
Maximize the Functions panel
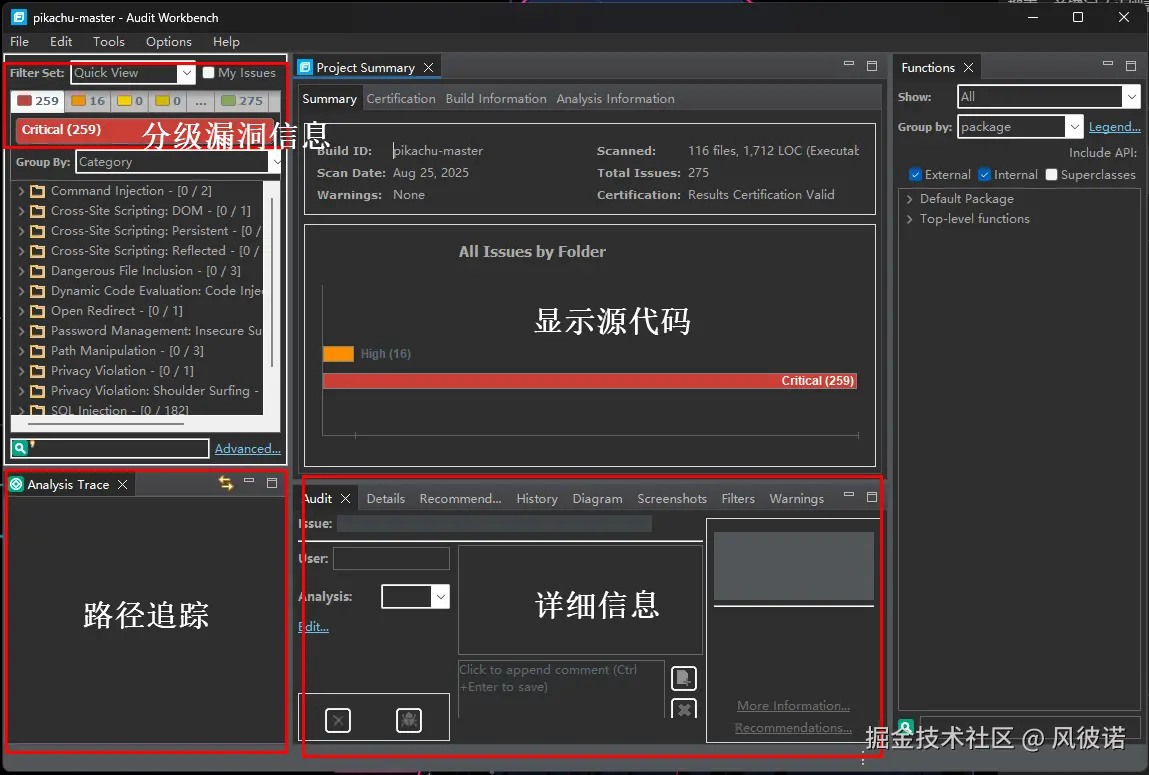coord(1131,65)
